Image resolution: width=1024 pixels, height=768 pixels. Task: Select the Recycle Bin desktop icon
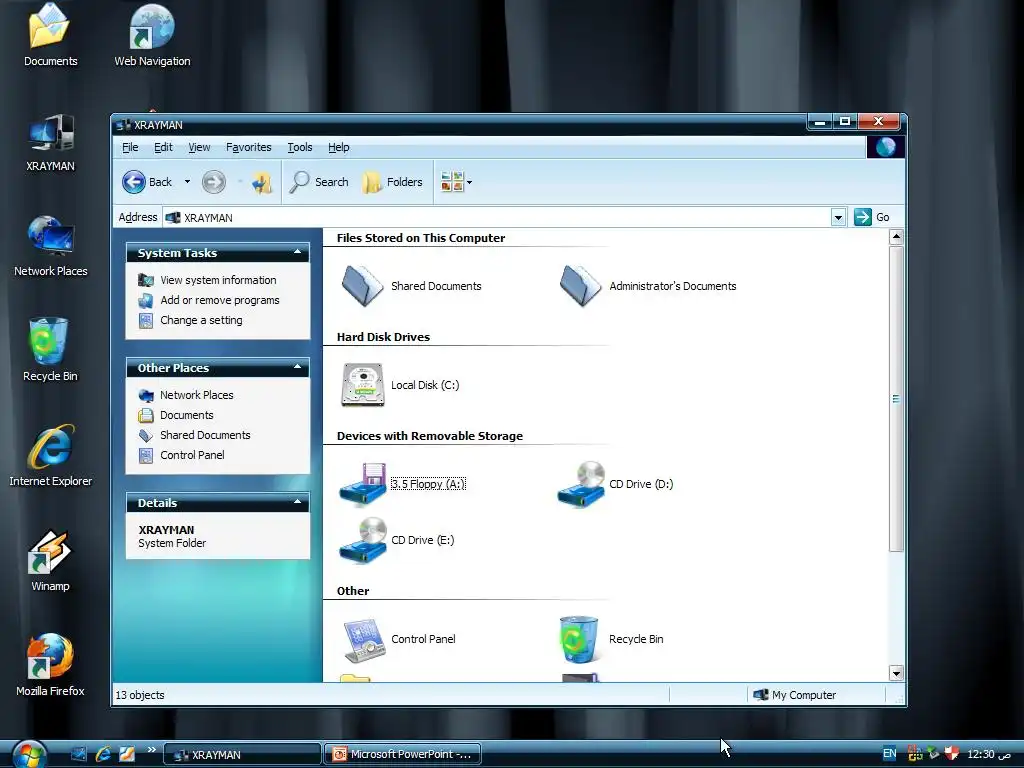point(48,341)
